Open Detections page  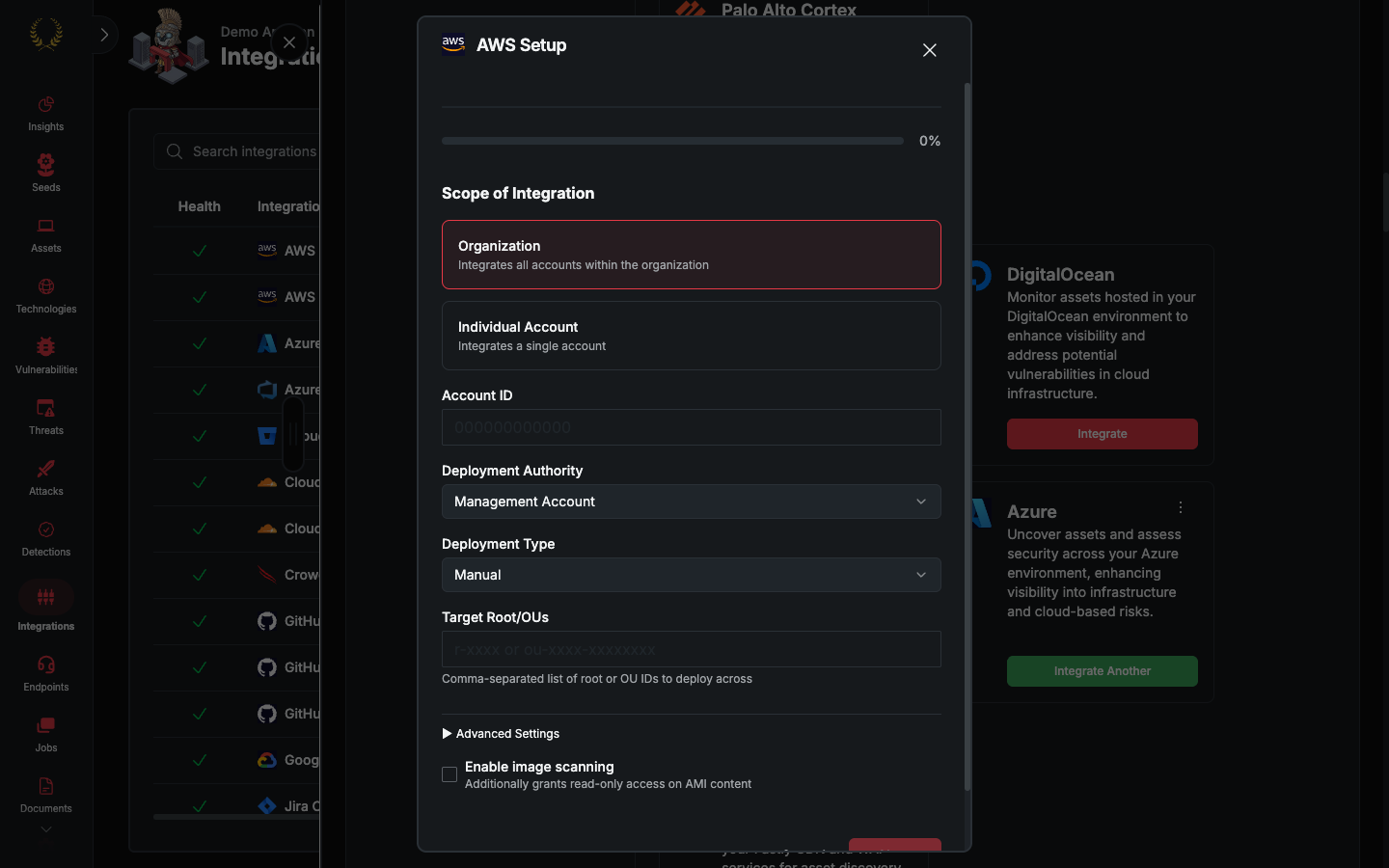click(x=45, y=539)
